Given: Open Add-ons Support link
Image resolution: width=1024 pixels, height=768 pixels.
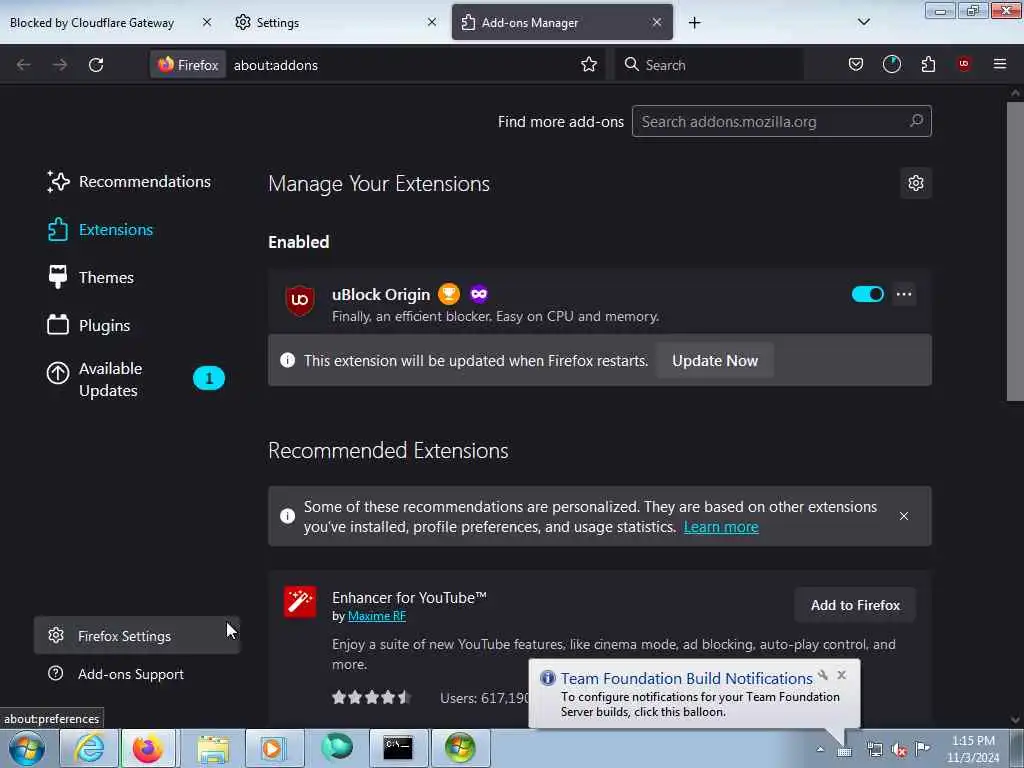Looking at the screenshot, I should (x=116, y=674).
